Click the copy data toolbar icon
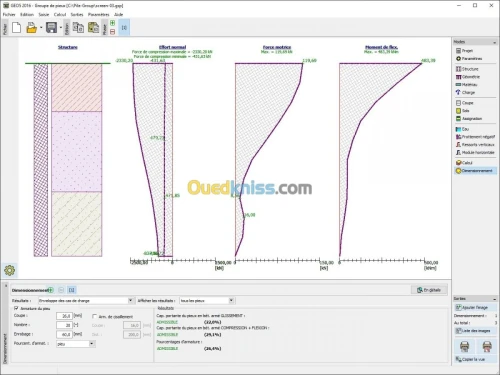The image size is (500, 375). point(78,28)
